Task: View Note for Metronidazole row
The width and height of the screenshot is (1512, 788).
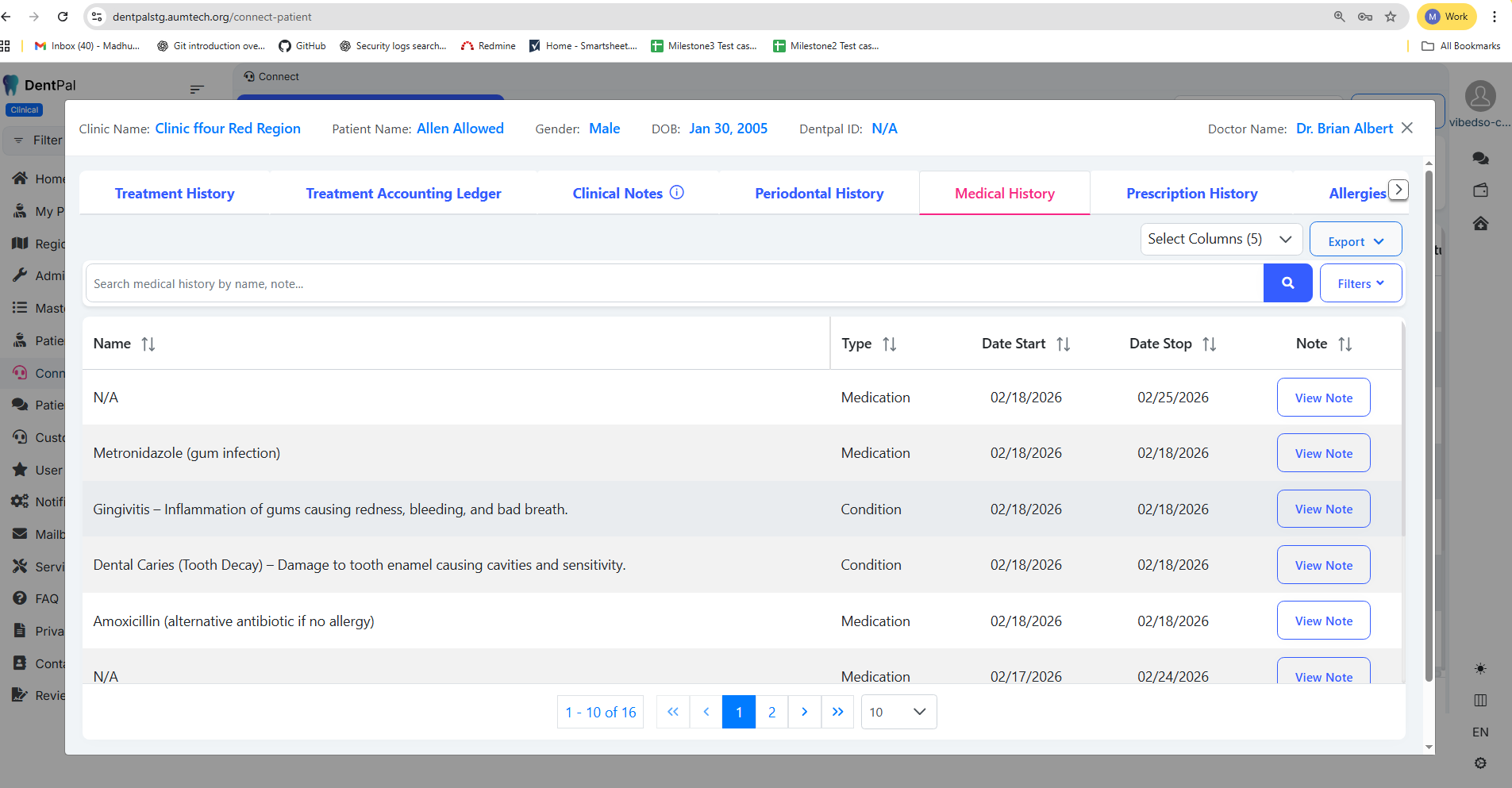Action: (1323, 453)
